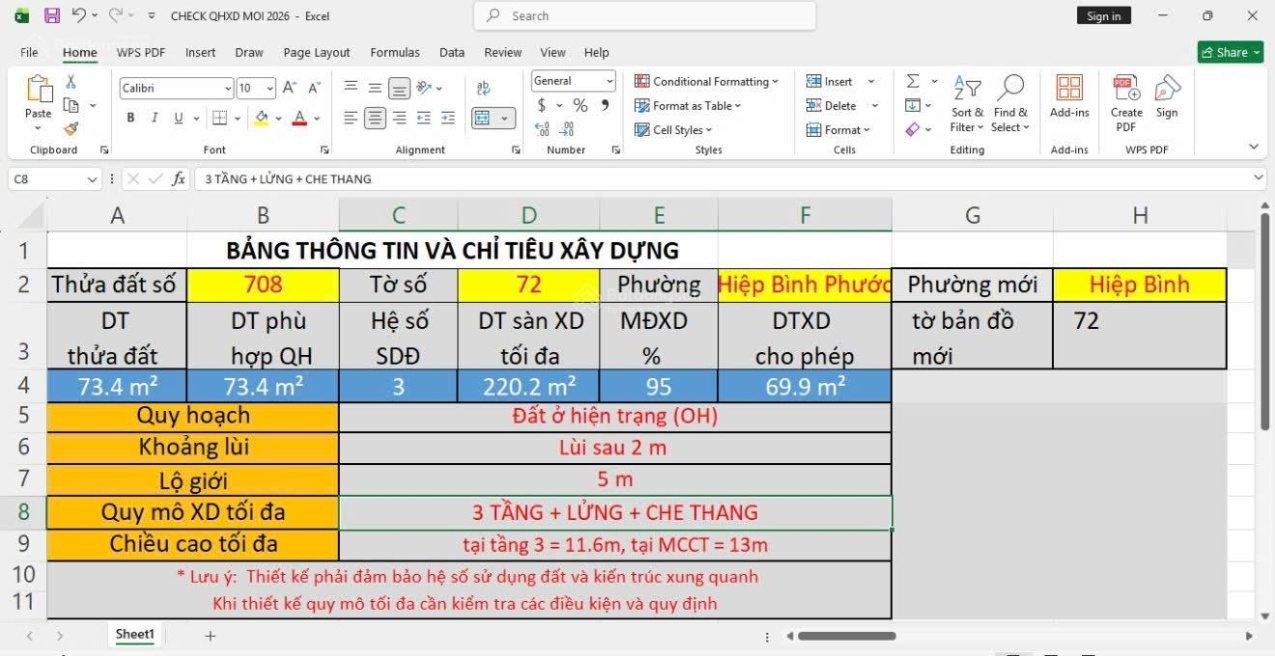Expand the Conditional Formatting dropdown
This screenshot has width=1275, height=656.
tap(706, 82)
